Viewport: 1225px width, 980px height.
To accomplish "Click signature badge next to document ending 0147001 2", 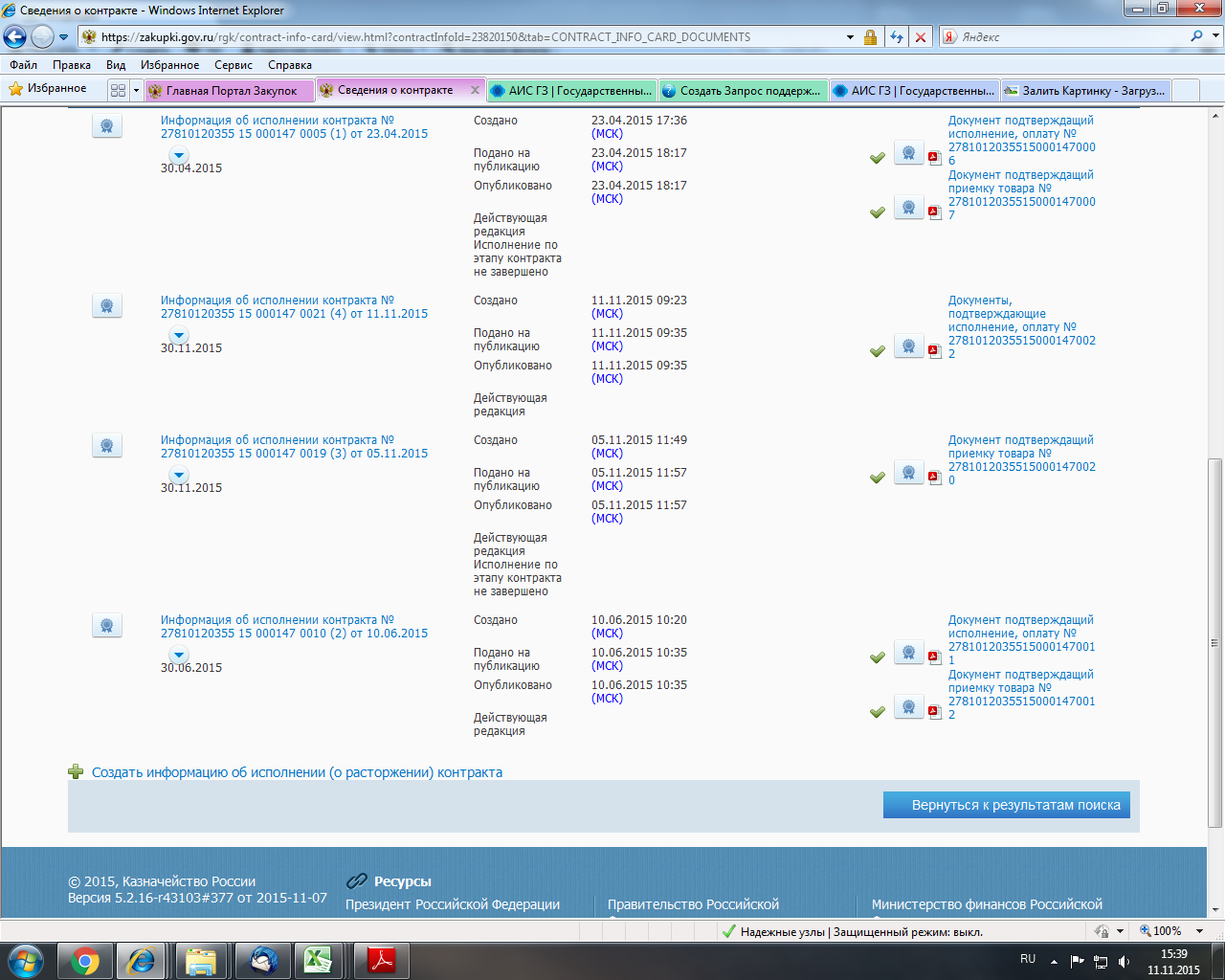I will click(909, 707).
